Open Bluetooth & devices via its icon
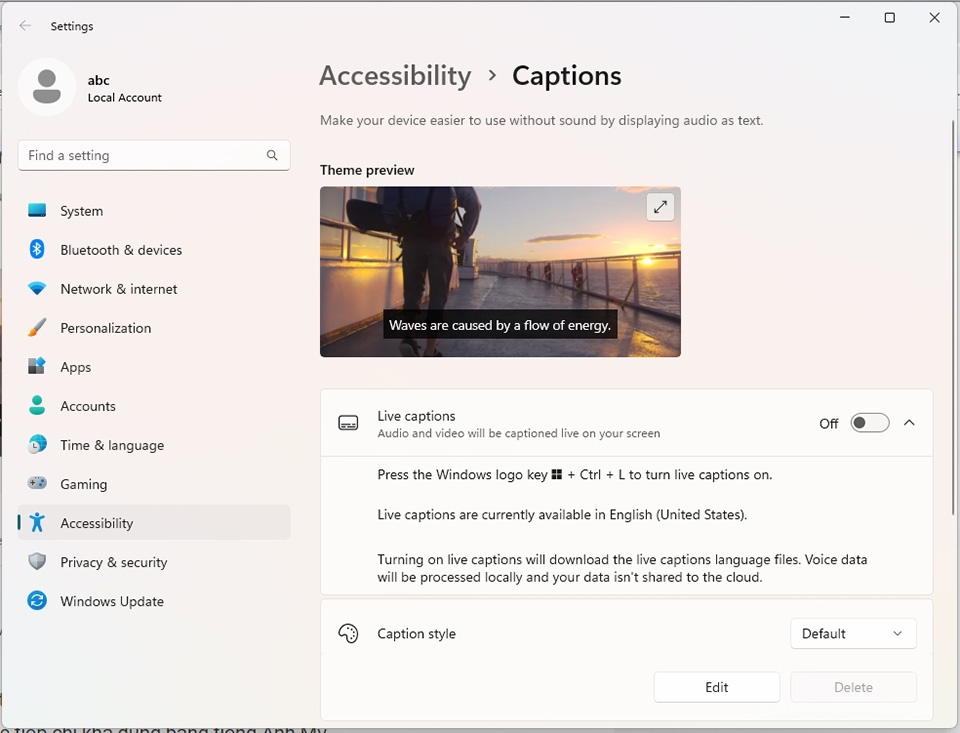This screenshot has width=960, height=733. tap(36, 250)
